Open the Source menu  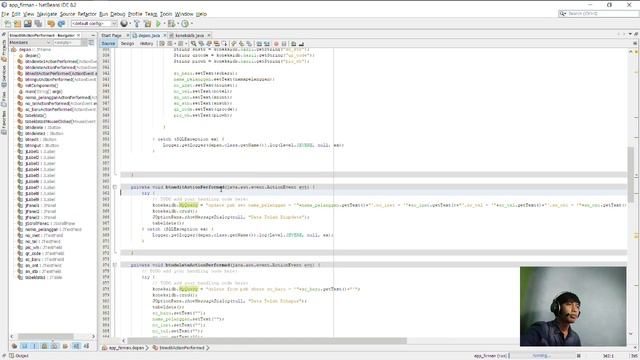pyautogui.click(x=67, y=14)
